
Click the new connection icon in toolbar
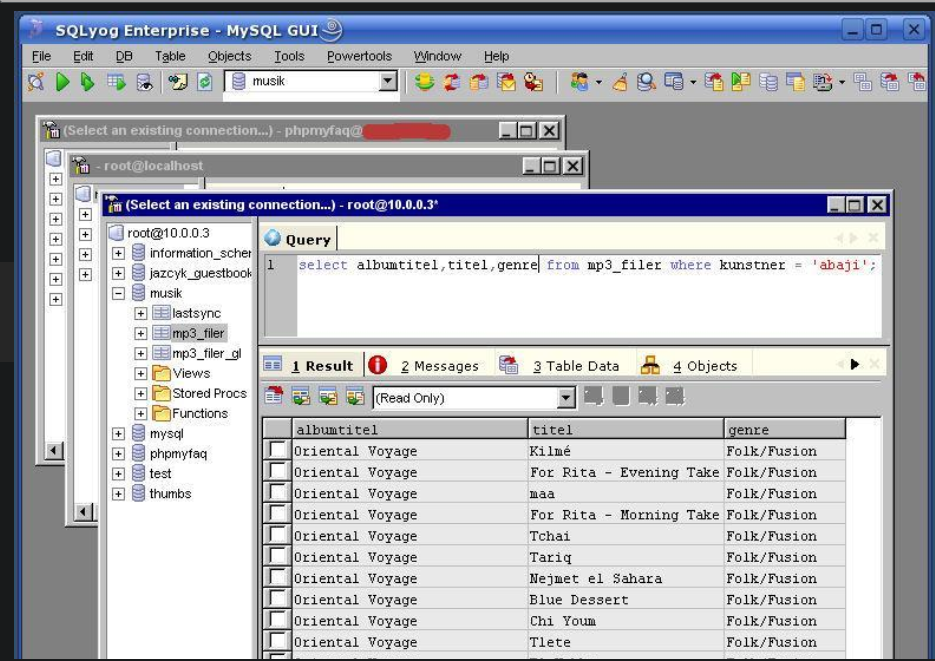[36, 81]
